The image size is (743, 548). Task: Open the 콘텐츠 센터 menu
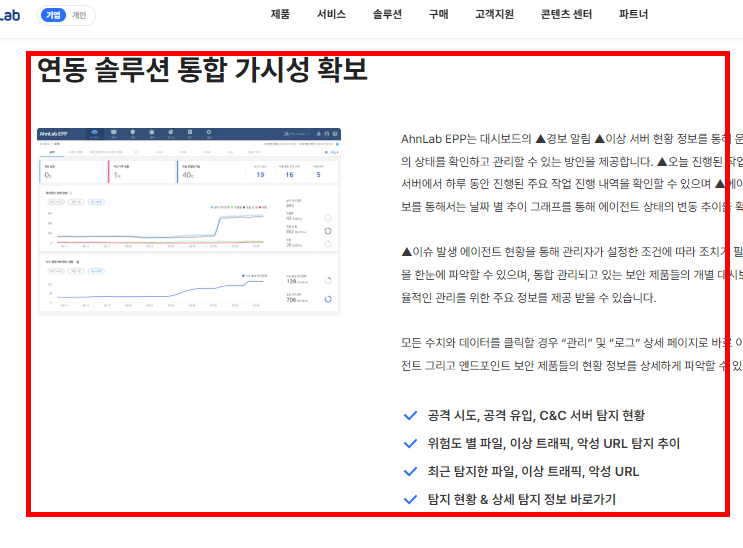click(x=566, y=14)
